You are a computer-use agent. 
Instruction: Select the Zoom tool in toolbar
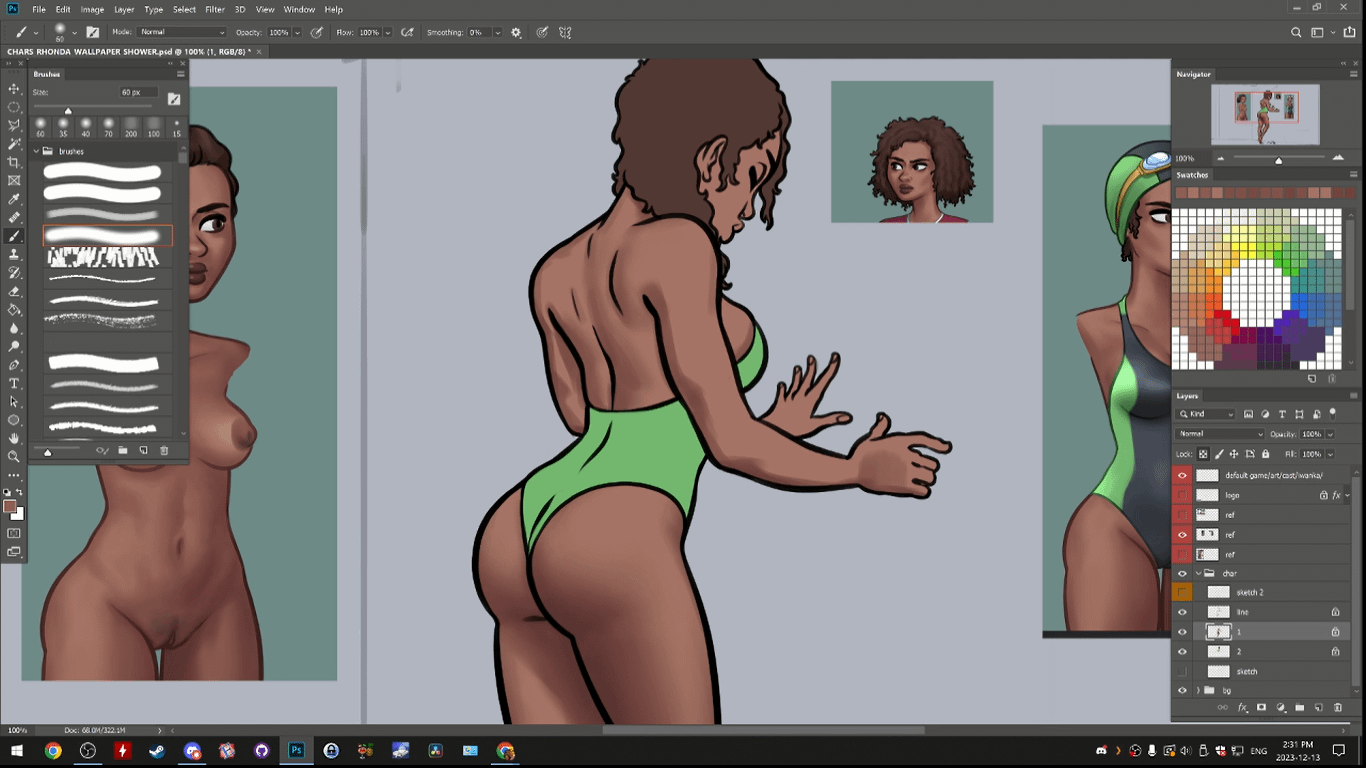click(14, 456)
